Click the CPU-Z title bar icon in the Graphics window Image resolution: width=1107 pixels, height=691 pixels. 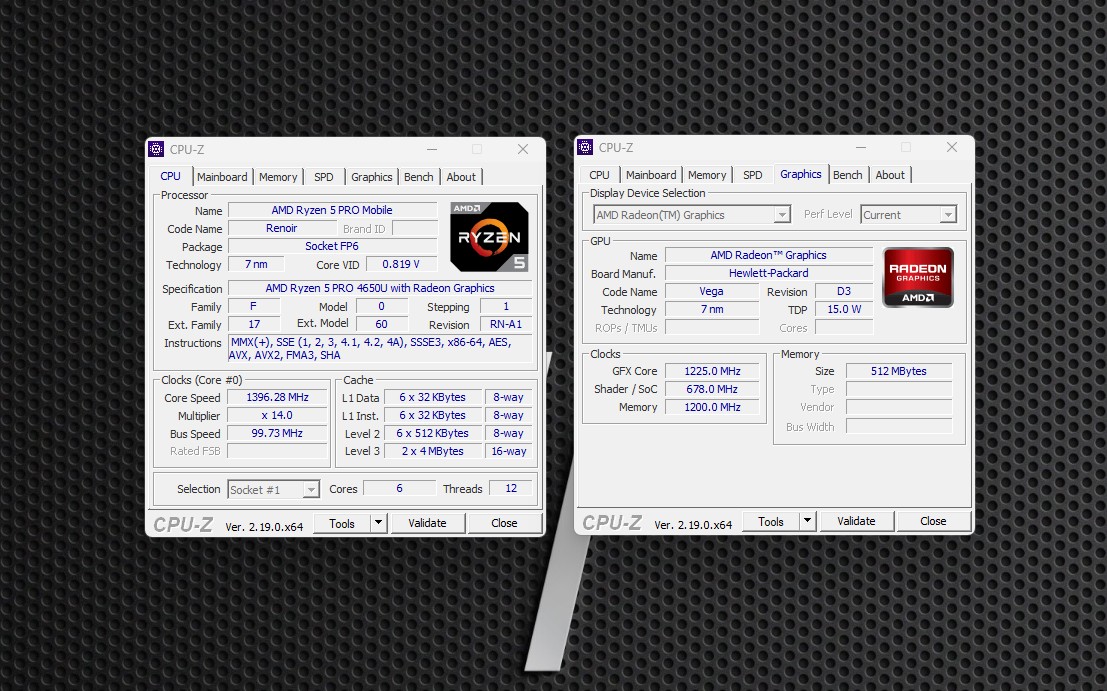point(585,147)
